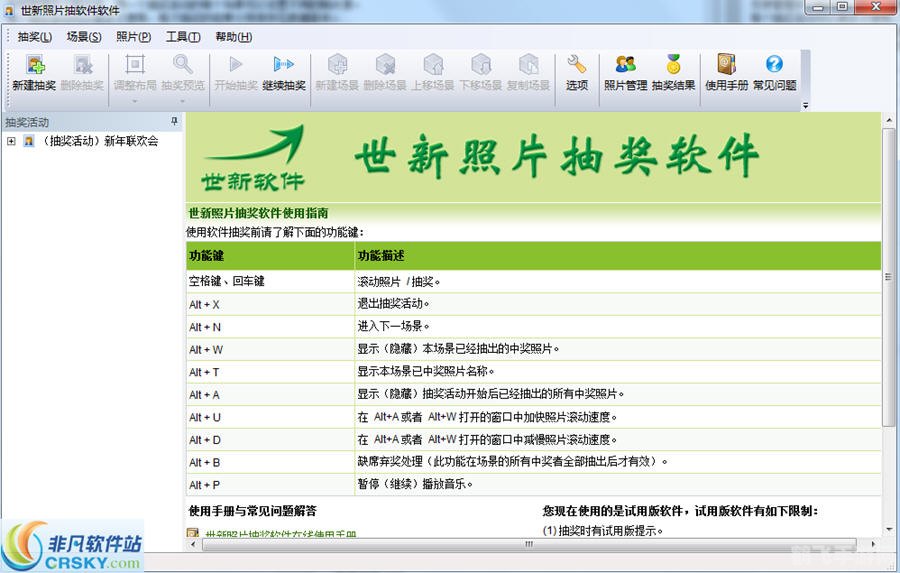Click the horizontal scrollbar thumb

[529, 544]
